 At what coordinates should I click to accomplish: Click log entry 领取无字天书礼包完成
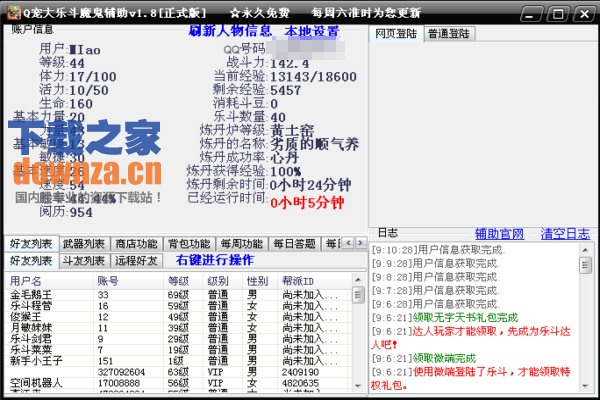tap(465, 317)
